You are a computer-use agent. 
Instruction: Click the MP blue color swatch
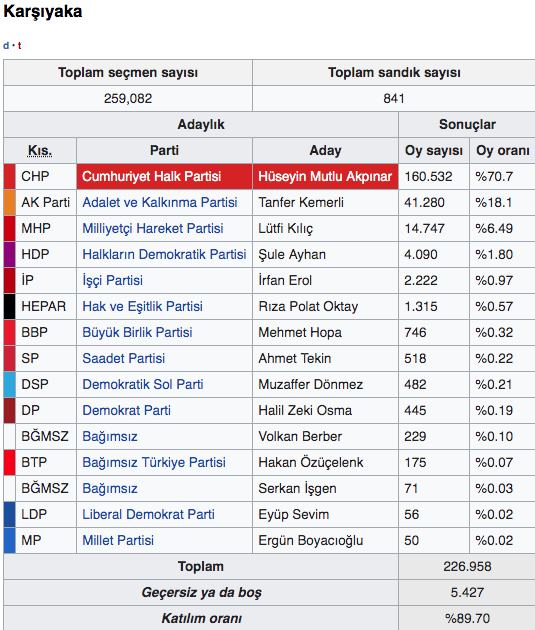10,540
